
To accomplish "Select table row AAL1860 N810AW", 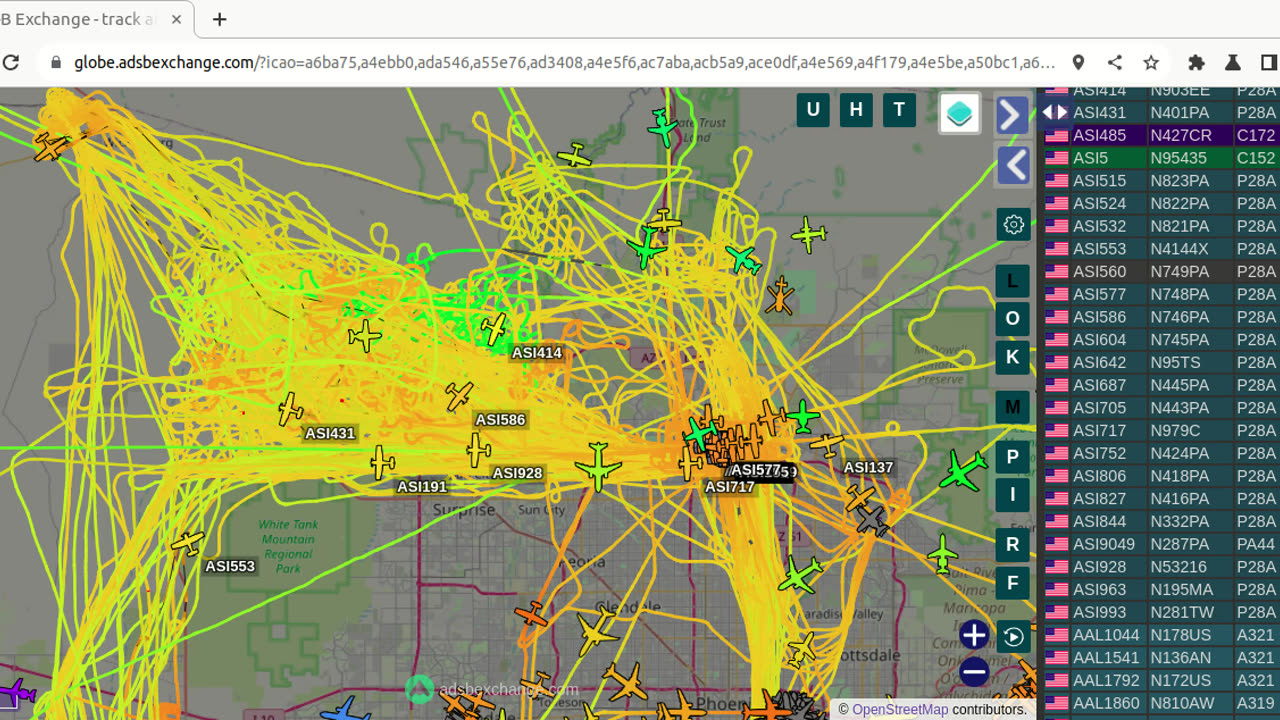I will coord(1161,703).
